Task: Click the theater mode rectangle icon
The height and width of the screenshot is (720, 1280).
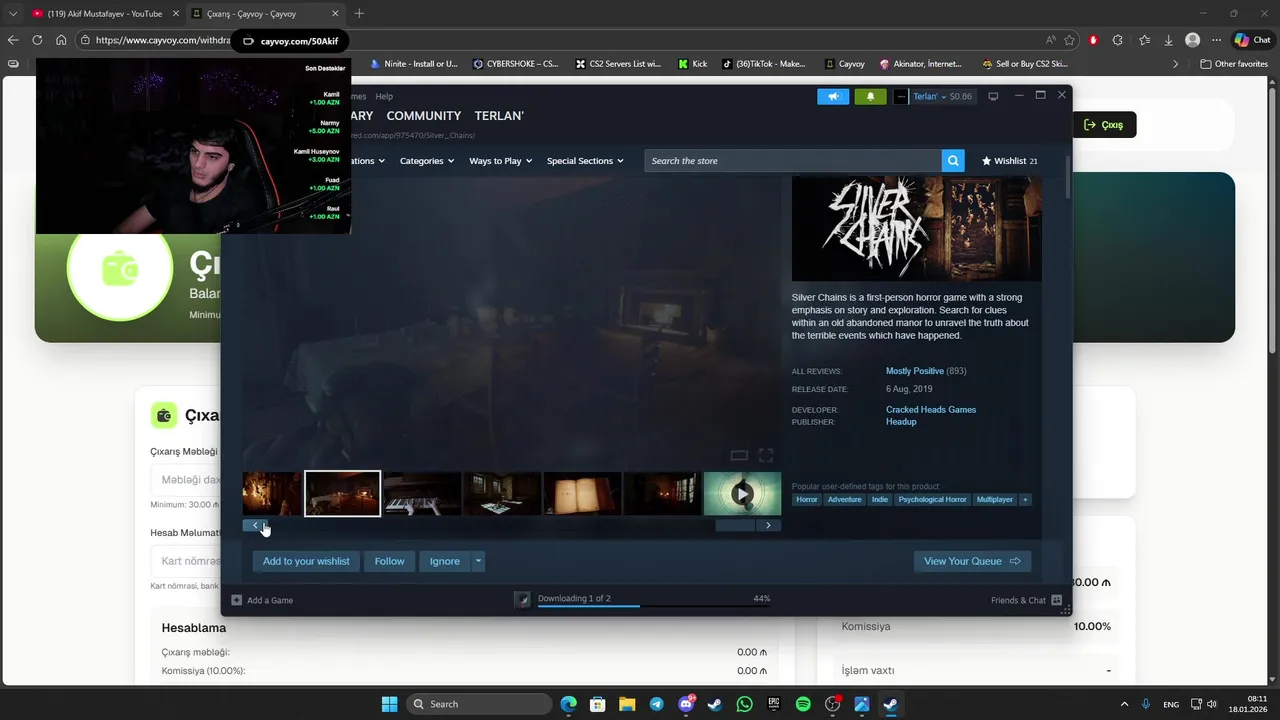Action: 739,455
